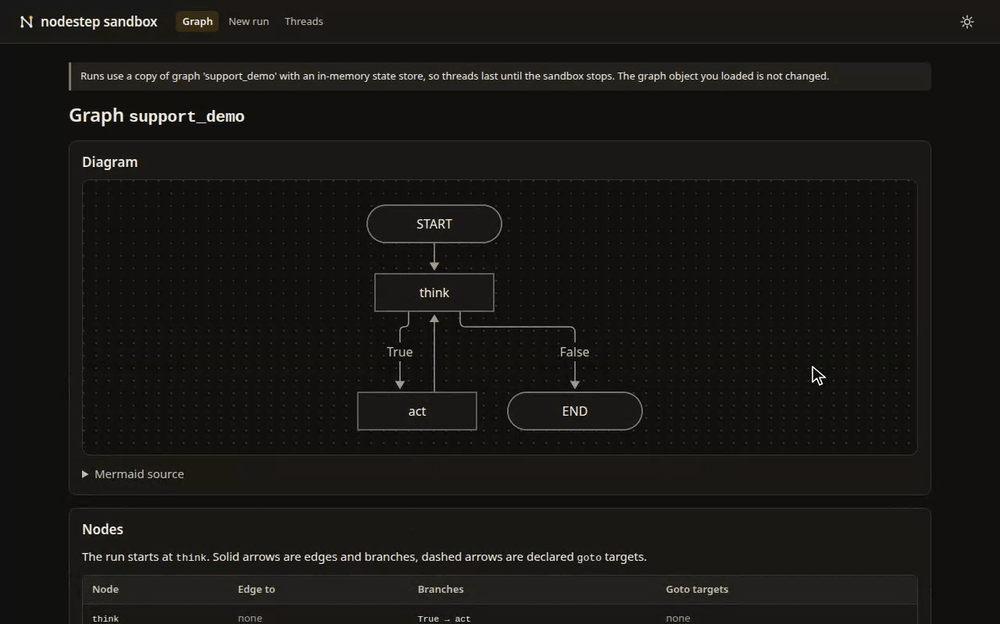The height and width of the screenshot is (624, 1000).
Task: Click the Goto targets column header
Action: tap(697, 590)
